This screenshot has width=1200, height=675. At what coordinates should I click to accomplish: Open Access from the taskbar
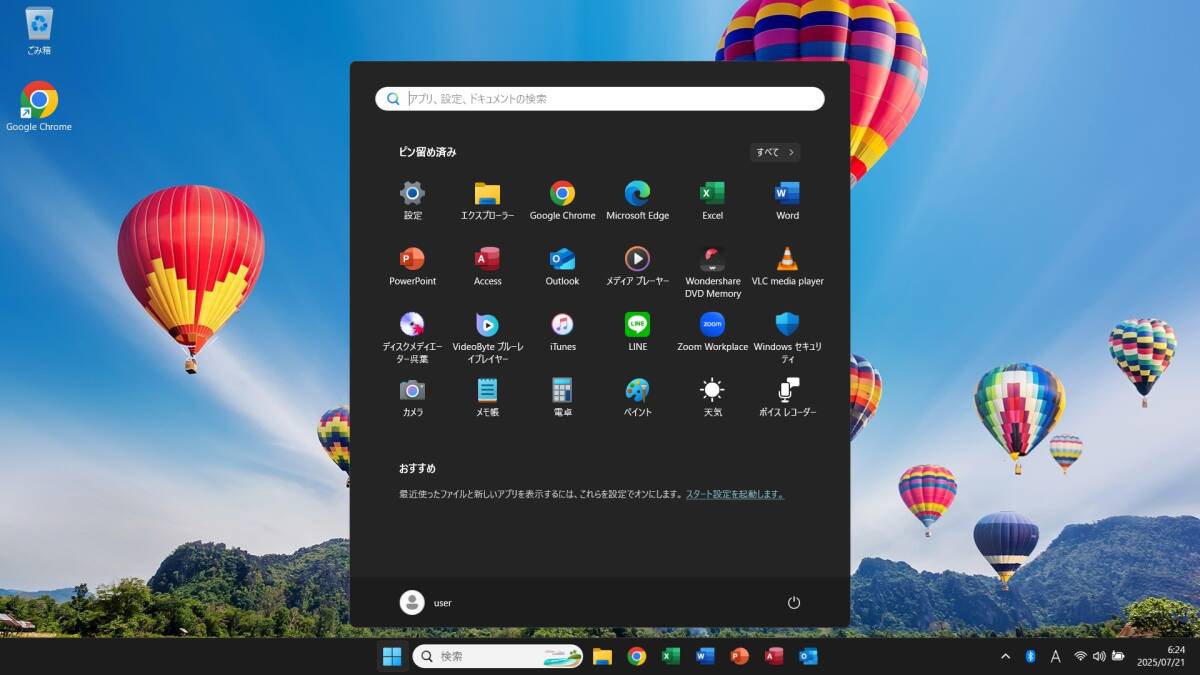click(x=774, y=656)
